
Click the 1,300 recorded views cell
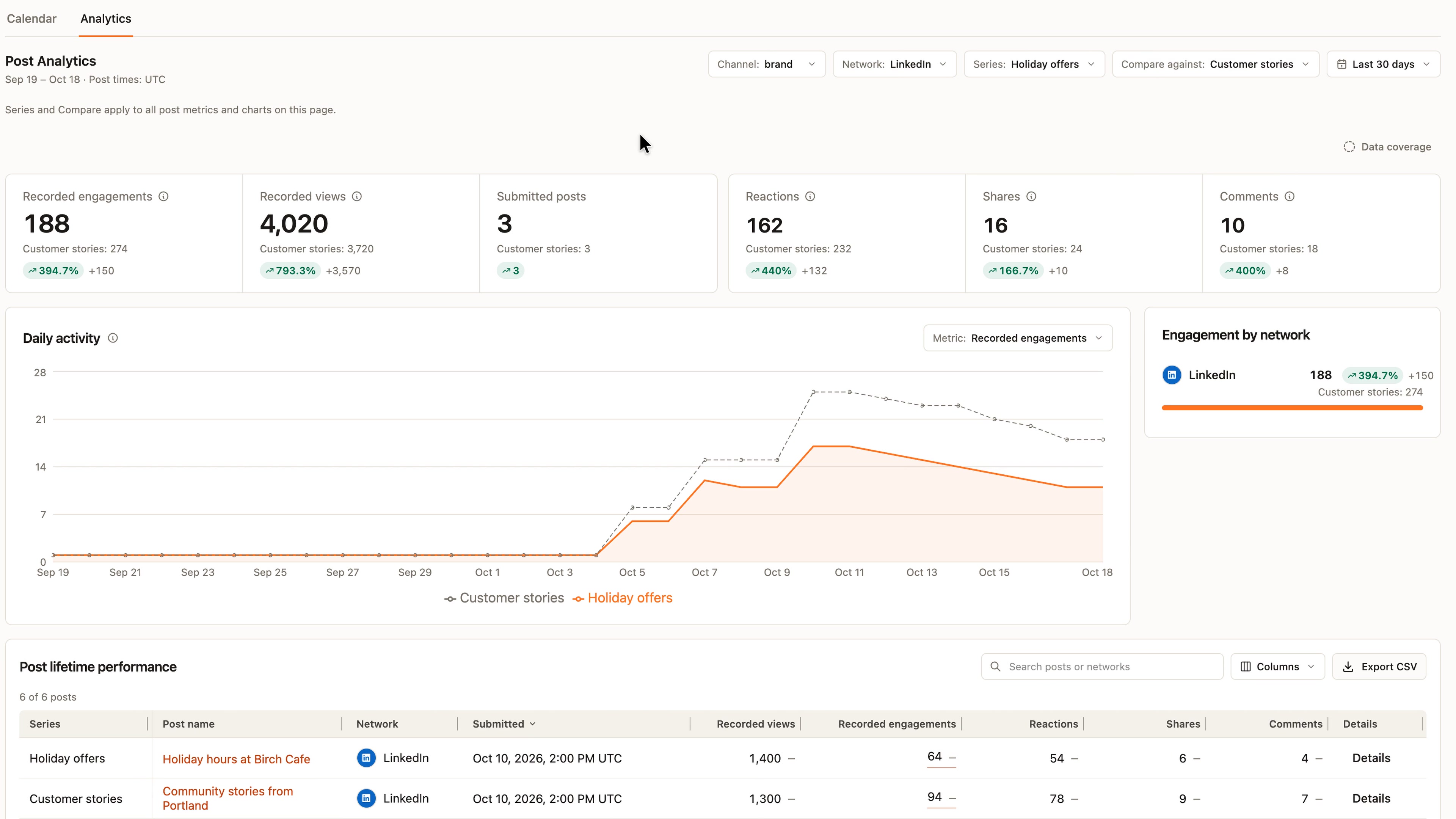tap(765, 798)
